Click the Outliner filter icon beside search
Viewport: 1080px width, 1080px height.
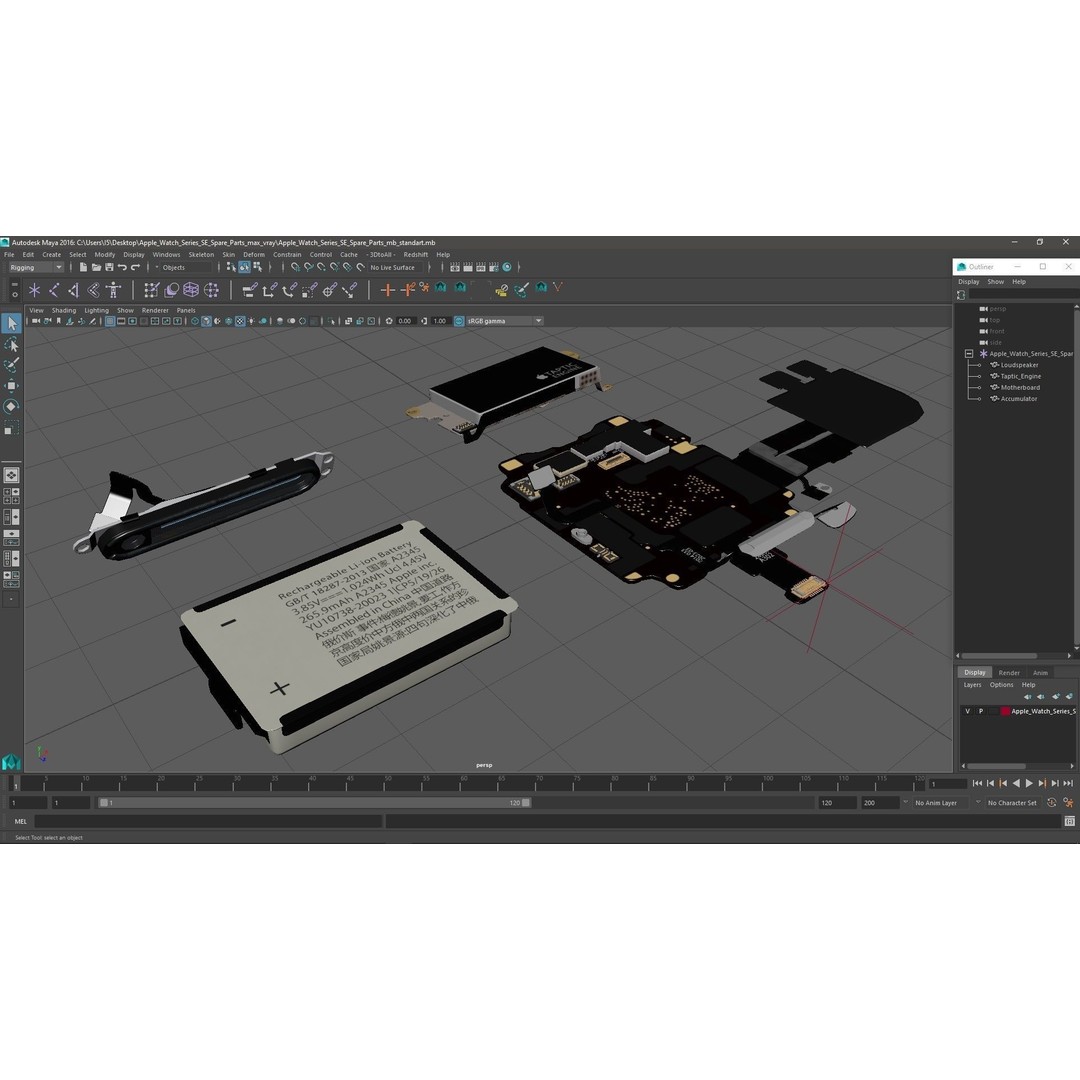(x=961, y=295)
